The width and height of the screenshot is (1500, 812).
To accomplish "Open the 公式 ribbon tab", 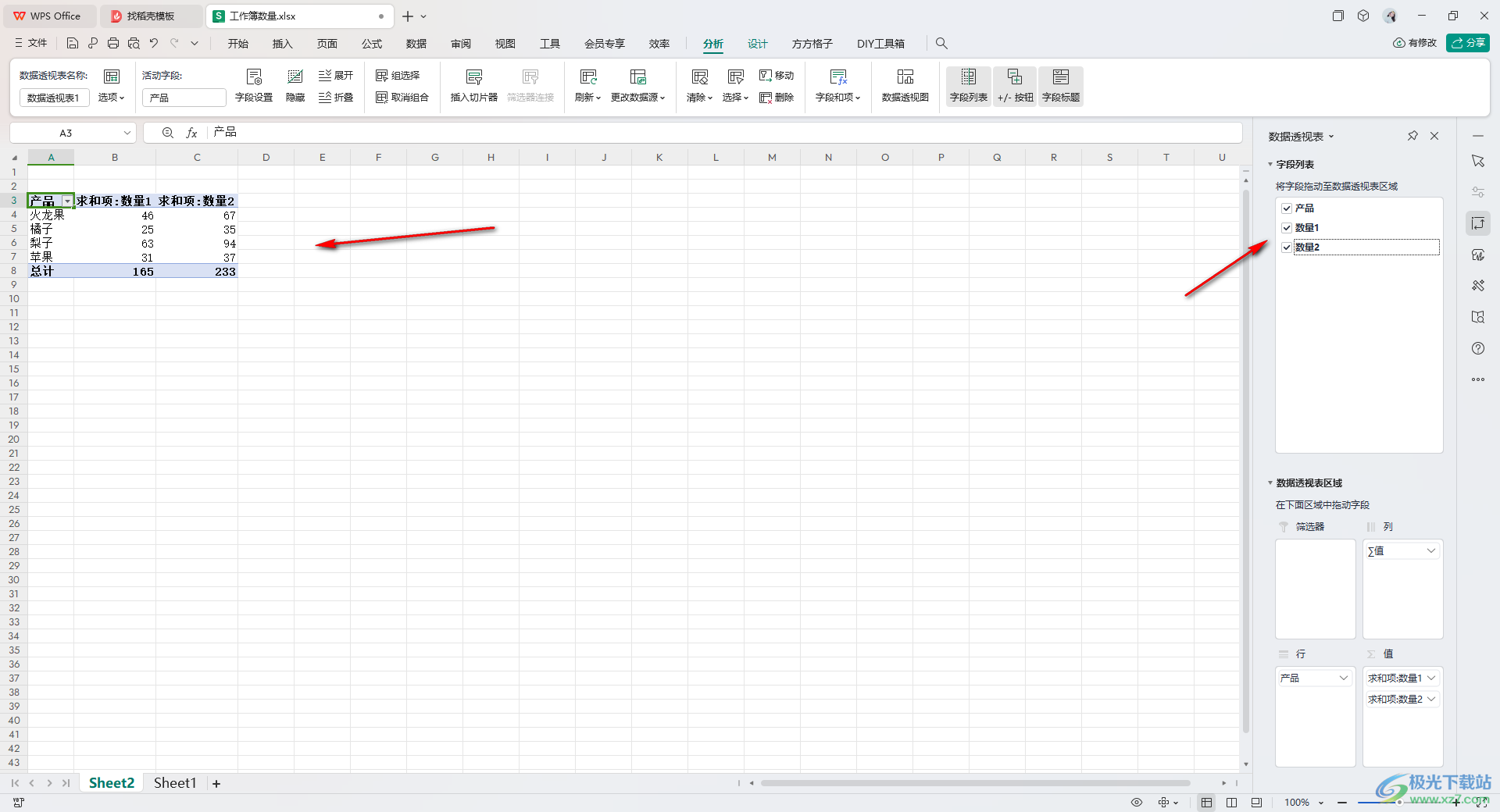I will pyautogui.click(x=372, y=44).
